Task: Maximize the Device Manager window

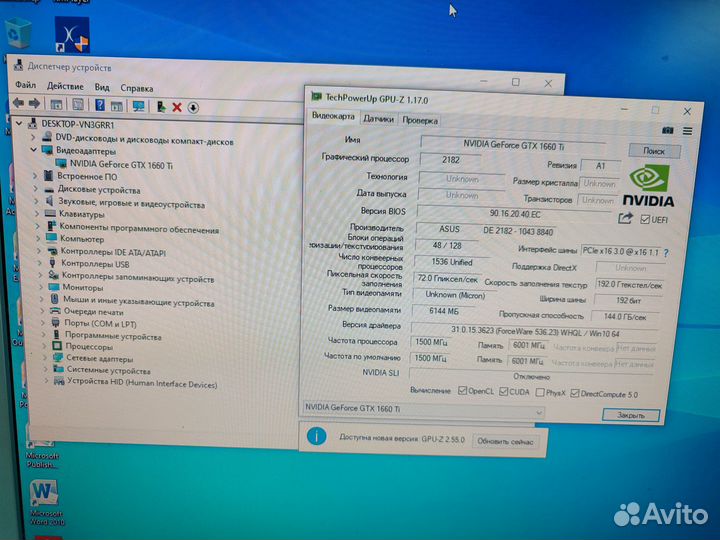Action: (516, 82)
